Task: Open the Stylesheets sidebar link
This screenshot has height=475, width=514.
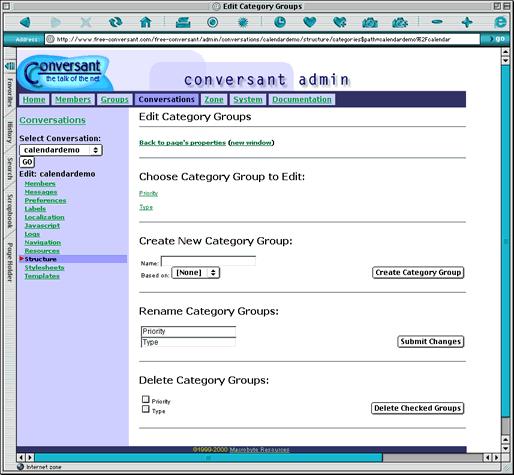Action: (44, 268)
